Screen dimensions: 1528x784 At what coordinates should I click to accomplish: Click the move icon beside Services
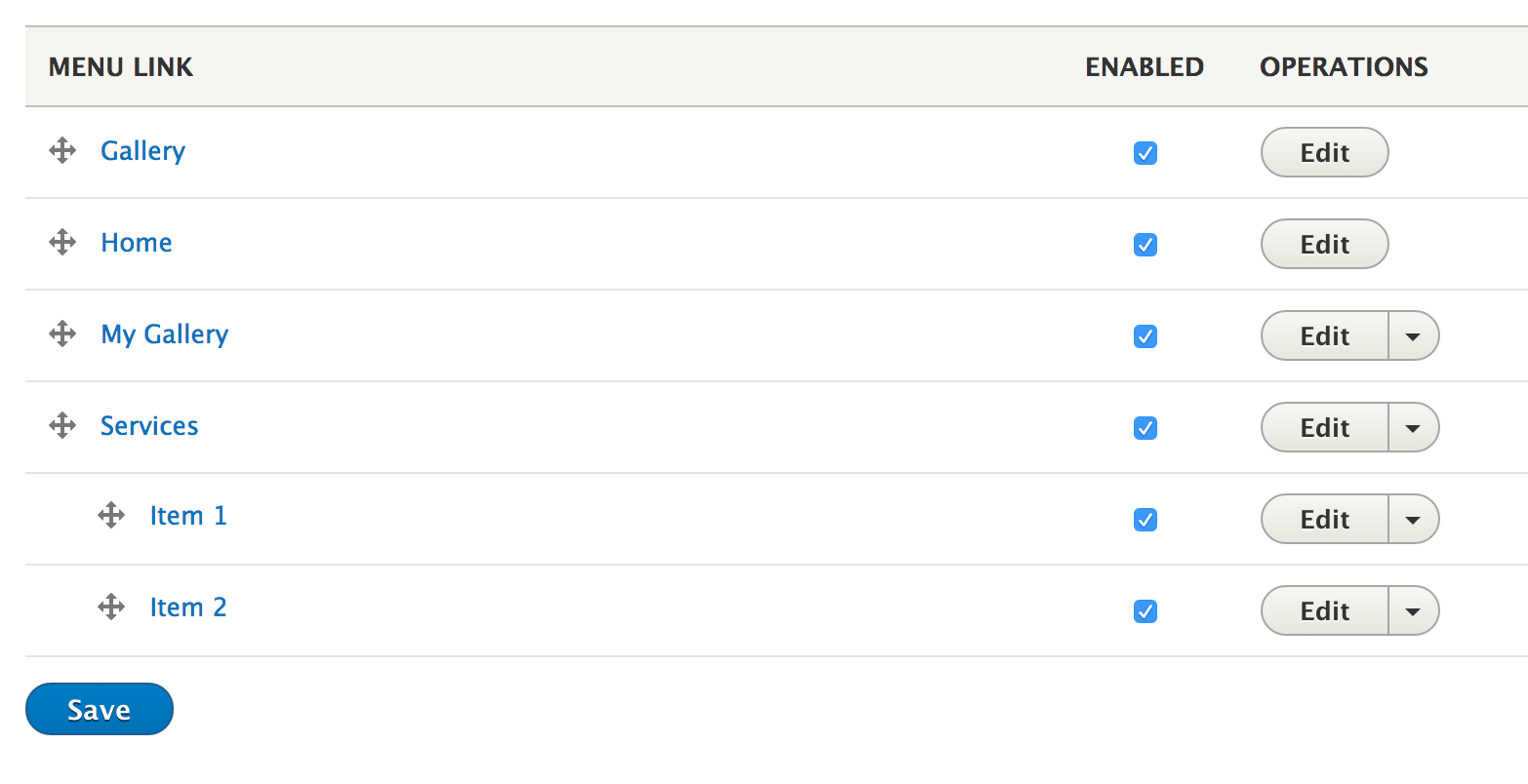62,426
